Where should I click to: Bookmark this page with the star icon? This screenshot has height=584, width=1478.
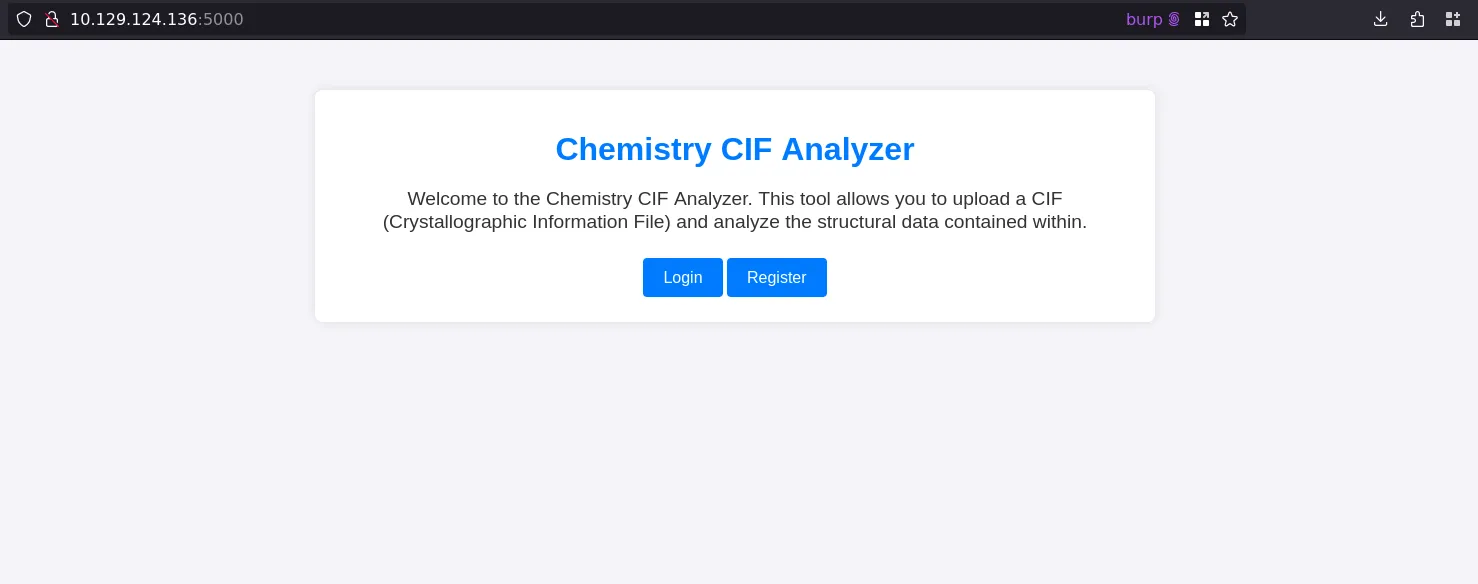(x=1230, y=19)
